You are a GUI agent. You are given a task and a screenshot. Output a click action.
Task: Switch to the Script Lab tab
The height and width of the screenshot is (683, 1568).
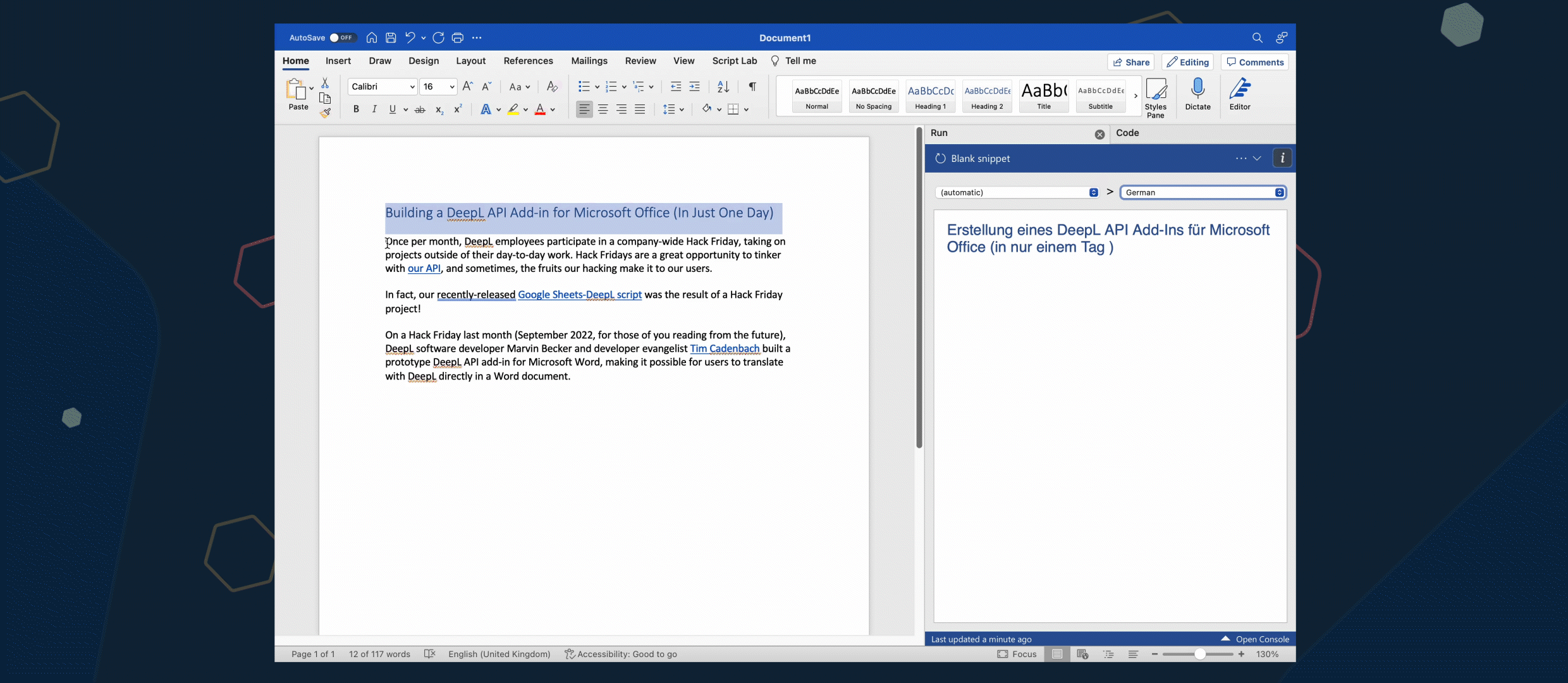734,61
